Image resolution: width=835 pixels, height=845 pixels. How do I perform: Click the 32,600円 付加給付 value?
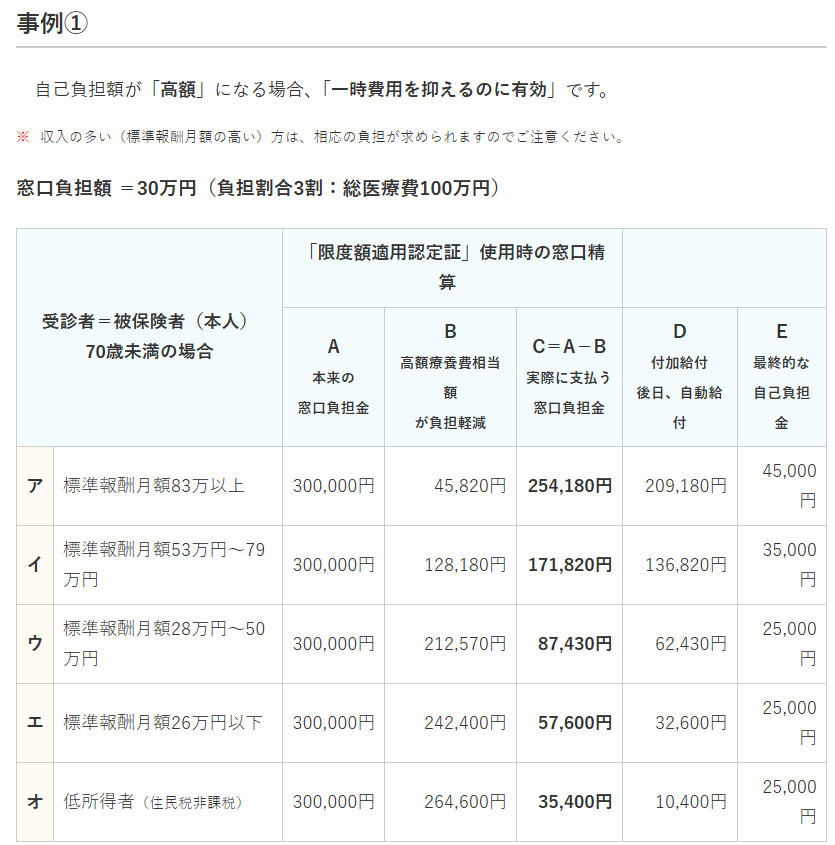(x=689, y=722)
